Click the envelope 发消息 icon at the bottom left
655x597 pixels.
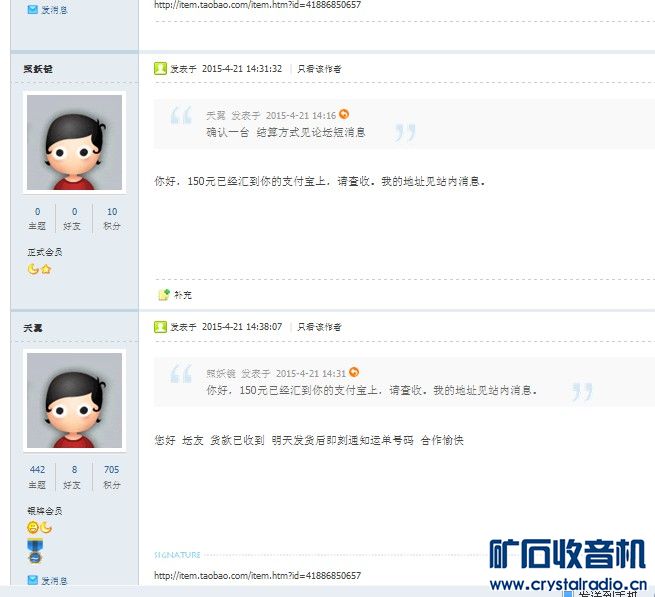(33, 579)
